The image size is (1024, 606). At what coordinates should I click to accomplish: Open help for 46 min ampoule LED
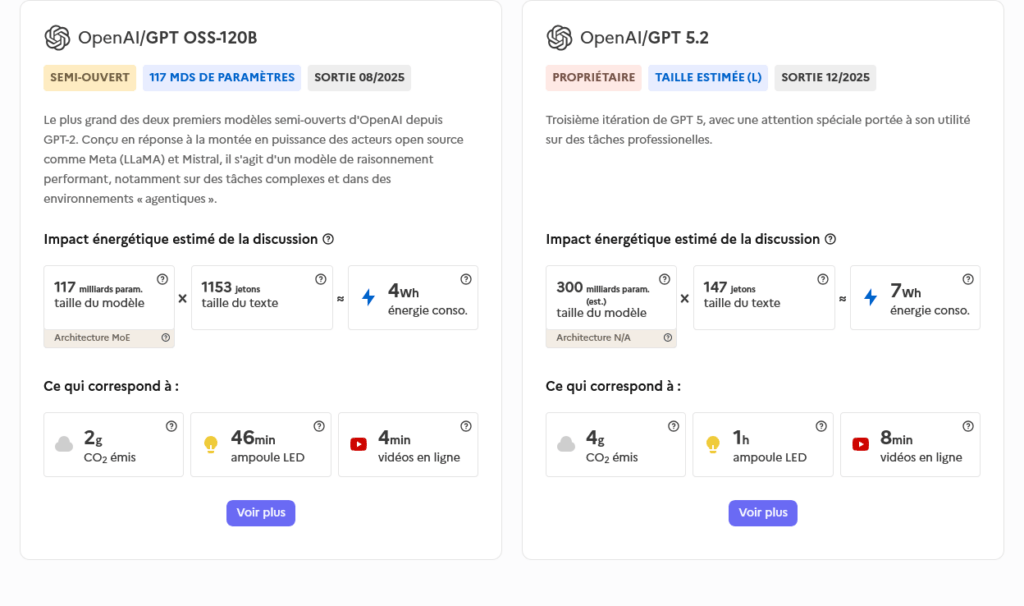coord(319,426)
